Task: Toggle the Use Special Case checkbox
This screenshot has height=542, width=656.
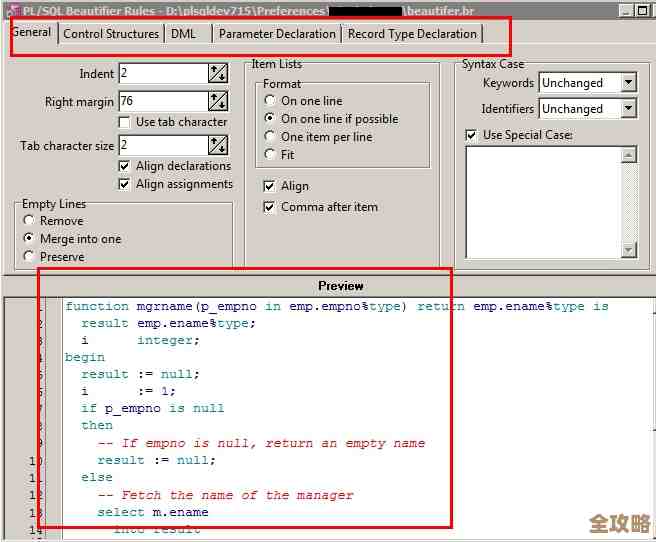Action: coord(472,135)
